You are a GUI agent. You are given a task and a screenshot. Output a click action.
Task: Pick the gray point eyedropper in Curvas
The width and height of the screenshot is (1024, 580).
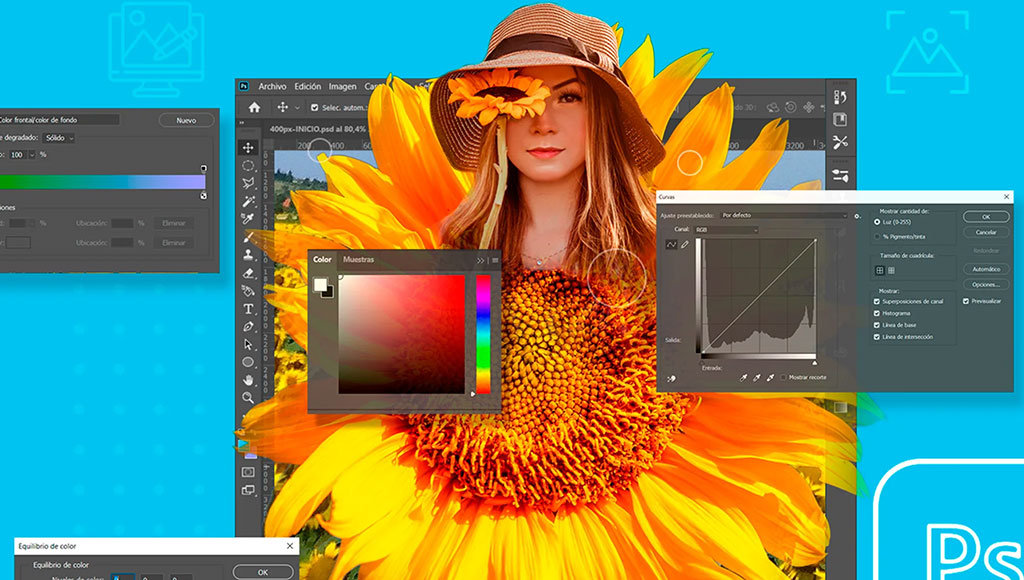click(757, 378)
